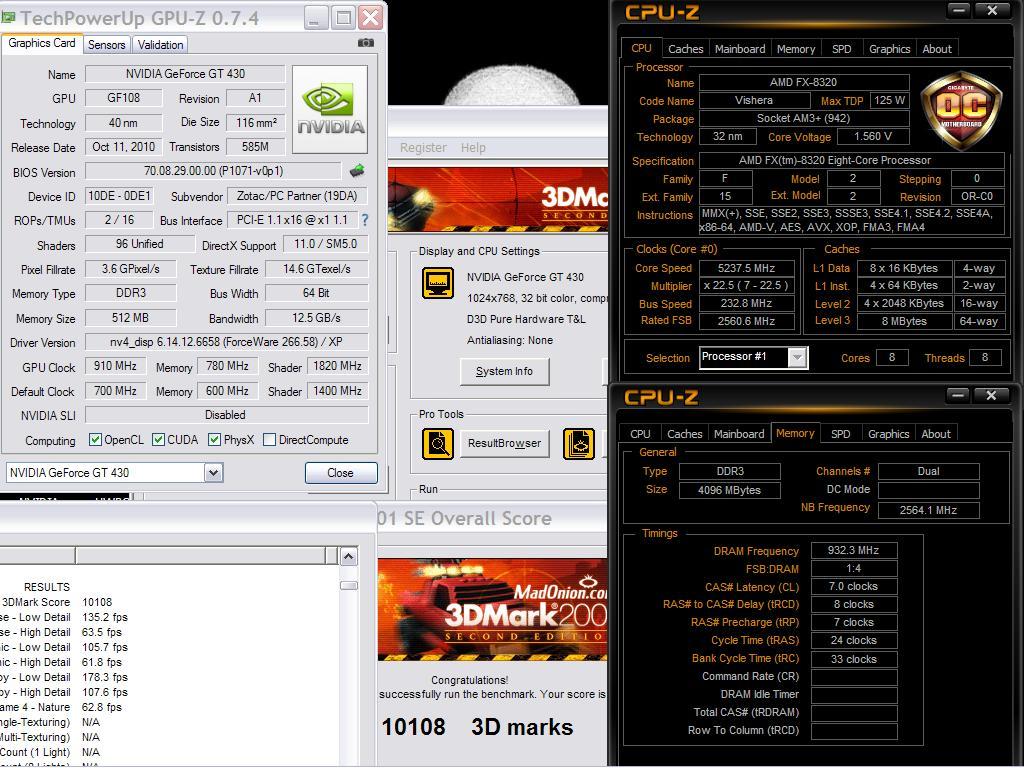Viewport: 1024px width, 768px height.
Task: Click the Level 3 cache 8 MBytes value
Action: pyautogui.click(x=904, y=321)
